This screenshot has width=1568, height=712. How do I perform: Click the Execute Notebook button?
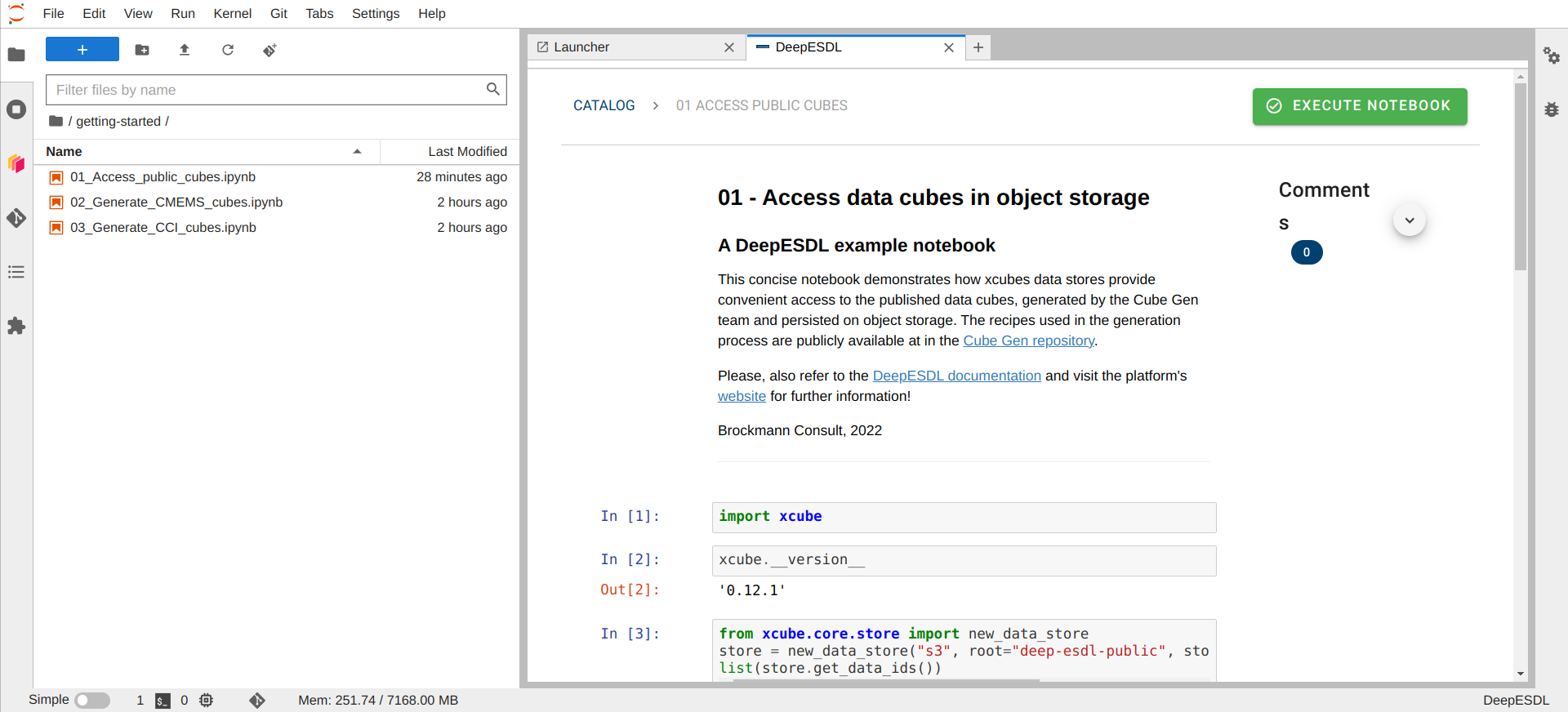(x=1360, y=106)
